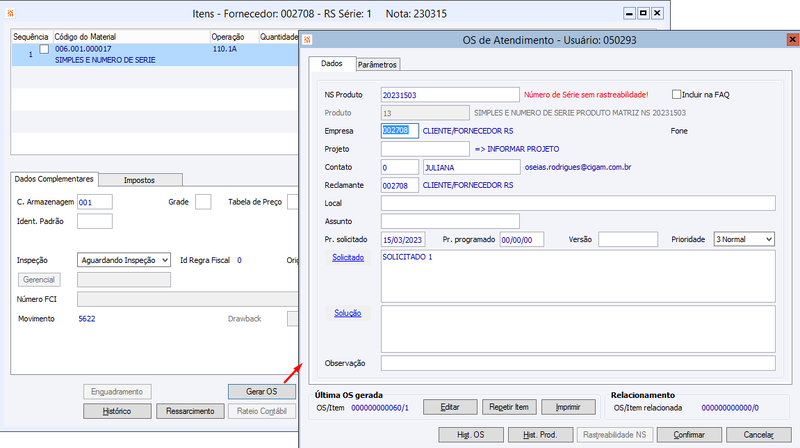Click the Editar button for last OS

pyautogui.click(x=450, y=407)
